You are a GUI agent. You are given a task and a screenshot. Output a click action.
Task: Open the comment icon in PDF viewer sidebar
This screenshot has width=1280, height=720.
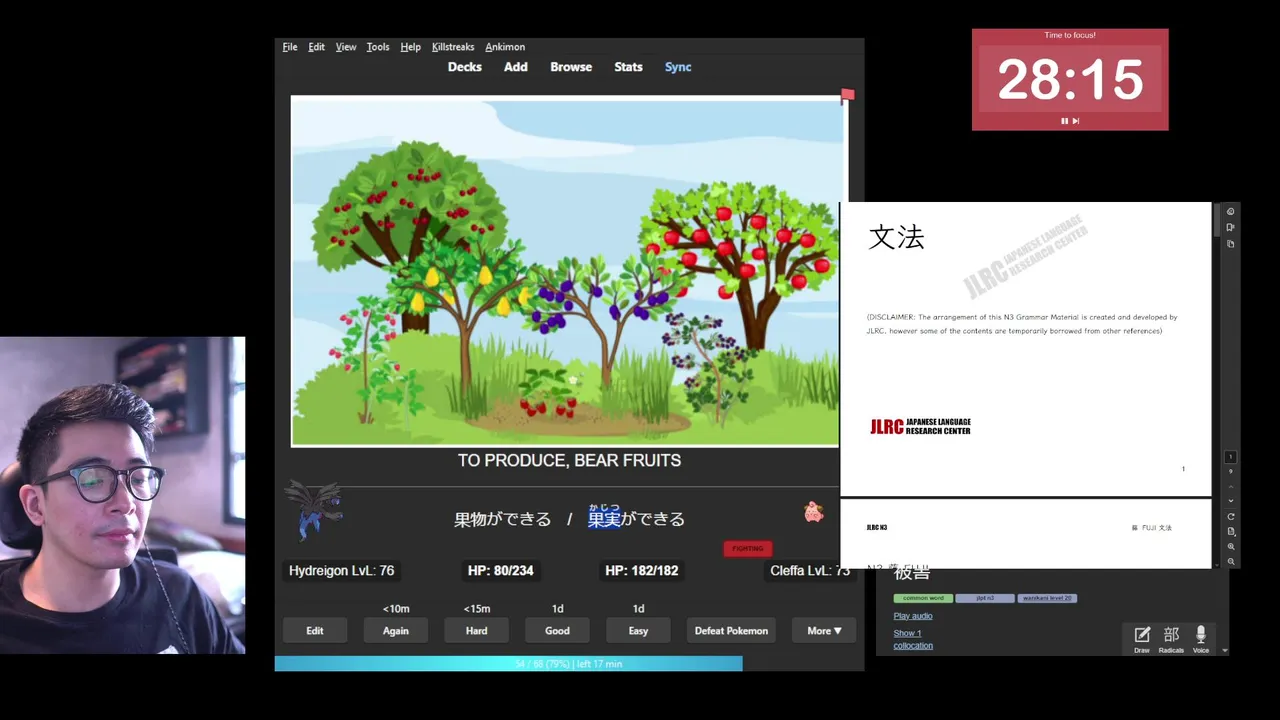coord(1230,211)
